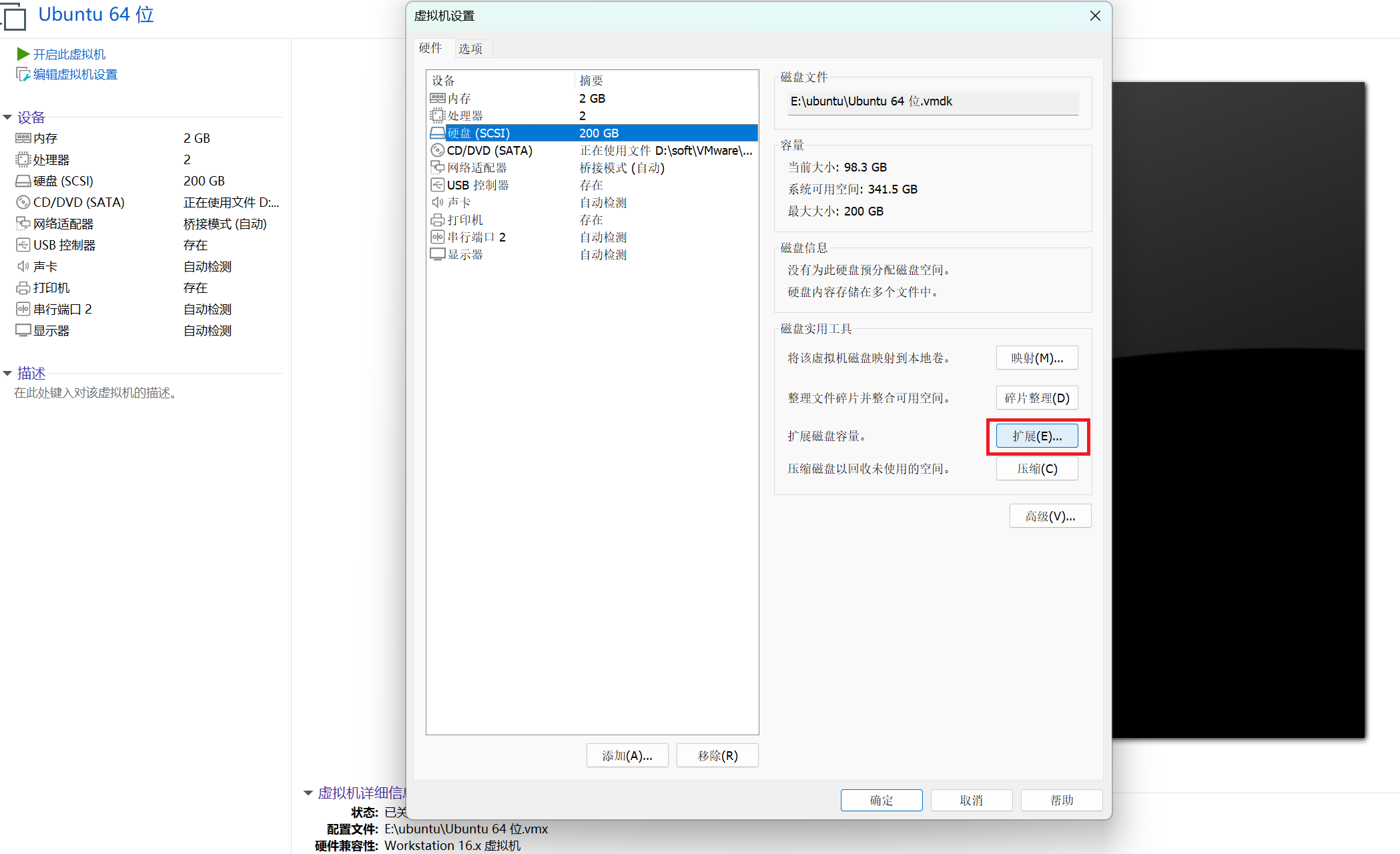Select 串行端口 2 row in device list

pyautogui.click(x=476, y=237)
